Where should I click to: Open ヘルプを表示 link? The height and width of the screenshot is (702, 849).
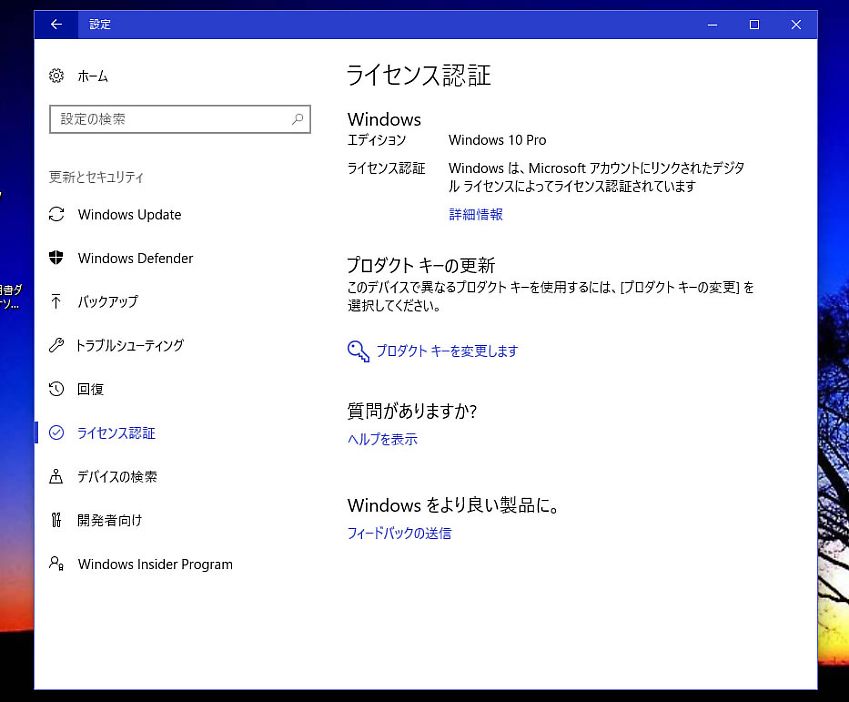(383, 439)
